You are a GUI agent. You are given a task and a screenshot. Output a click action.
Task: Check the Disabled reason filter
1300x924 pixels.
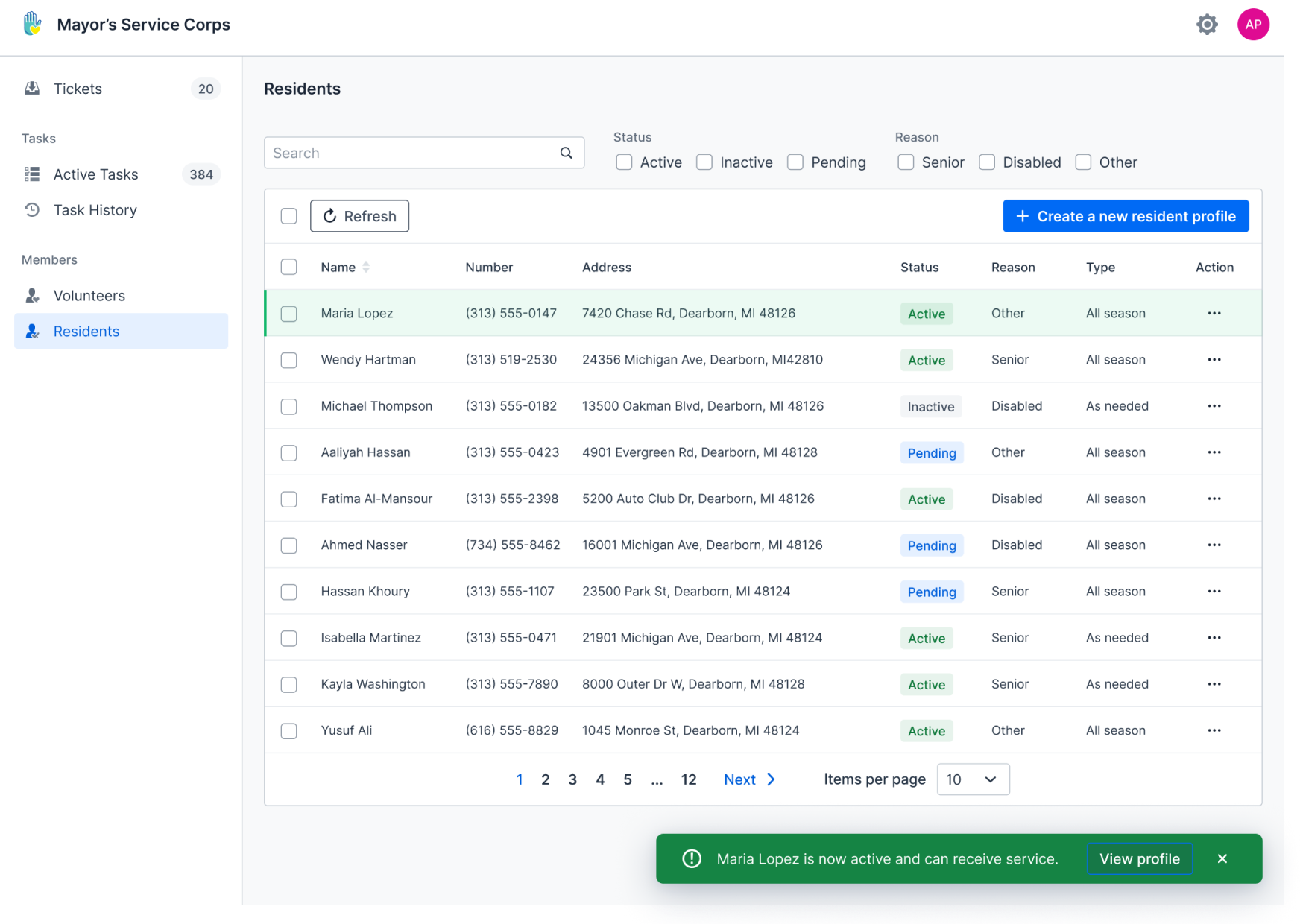[987, 162]
